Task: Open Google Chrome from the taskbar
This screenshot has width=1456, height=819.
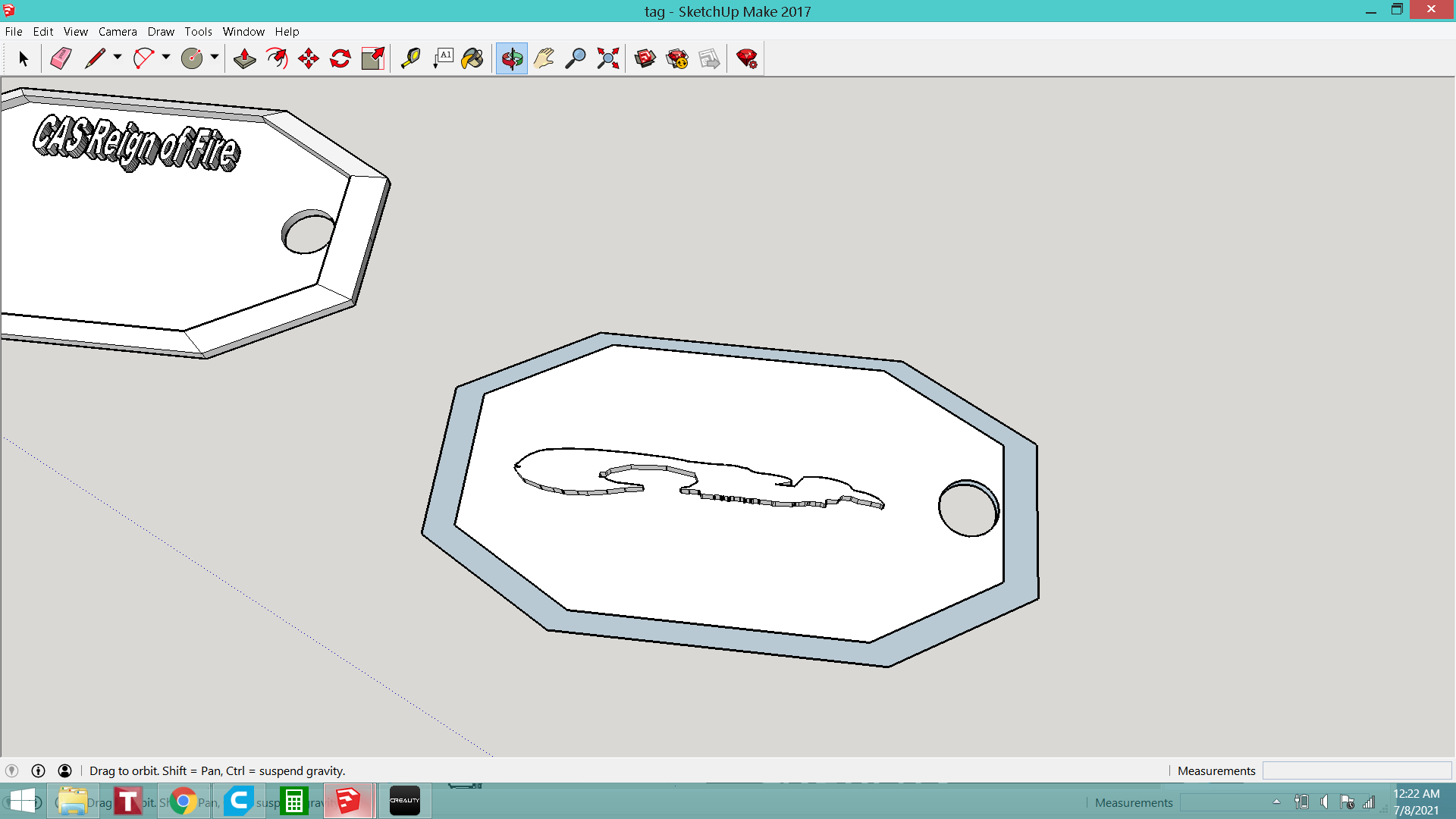Action: pyautogui.click(x=183, y=802)
